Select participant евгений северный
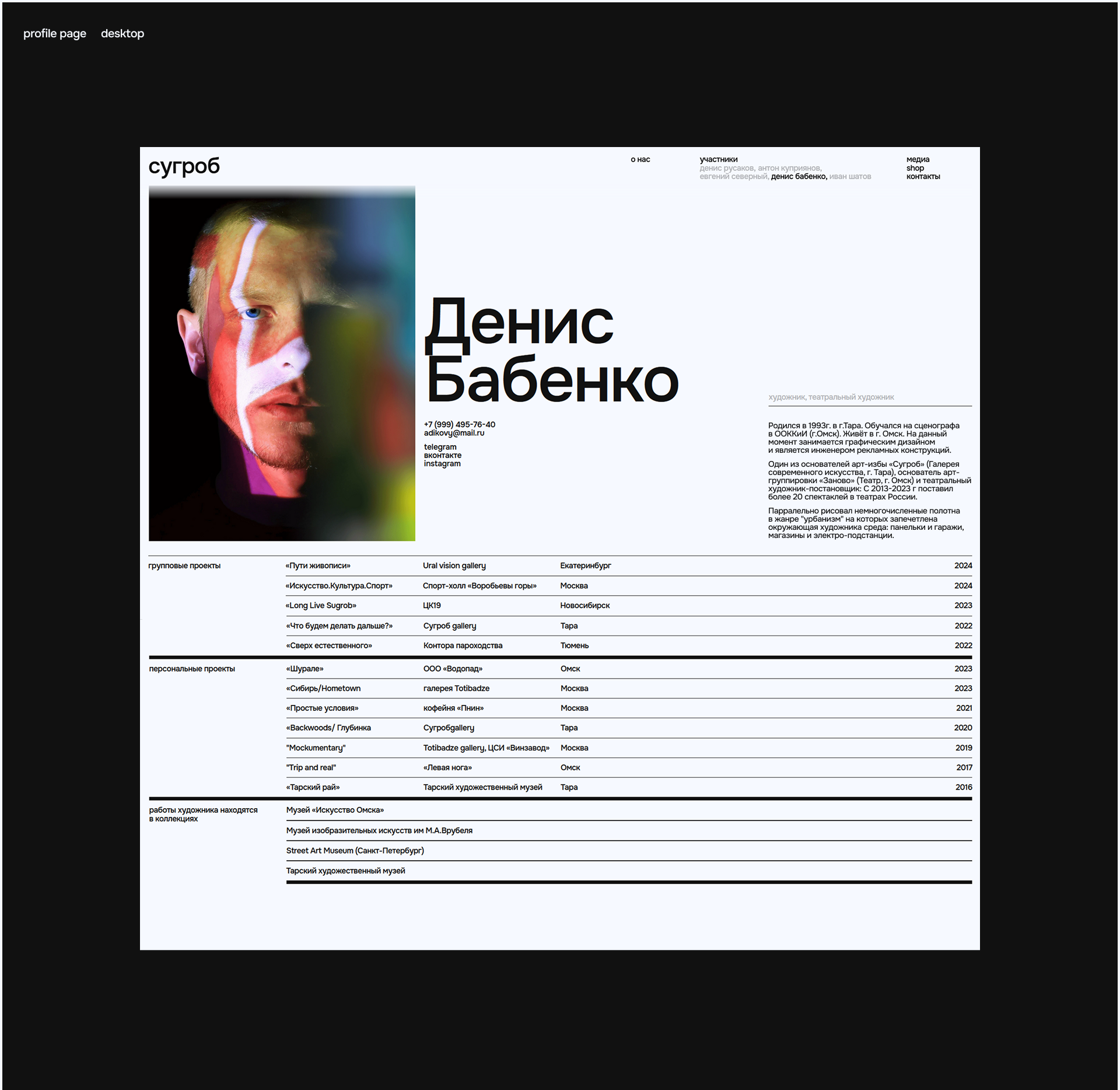This screenshot has height=1090, width=1120. click(733, 176)
